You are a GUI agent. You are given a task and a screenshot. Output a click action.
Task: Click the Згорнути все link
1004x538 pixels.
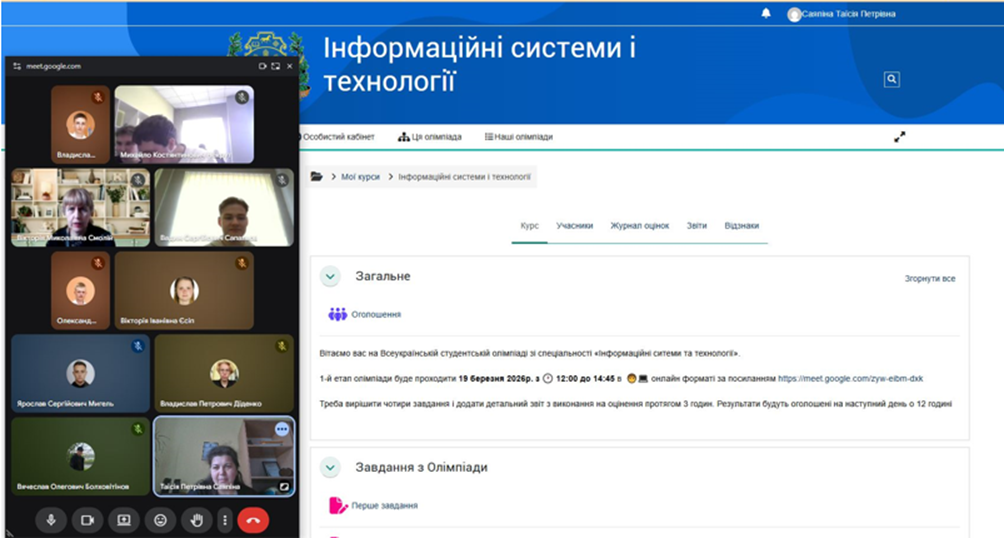pyautogui.click(x=929, y=278)
